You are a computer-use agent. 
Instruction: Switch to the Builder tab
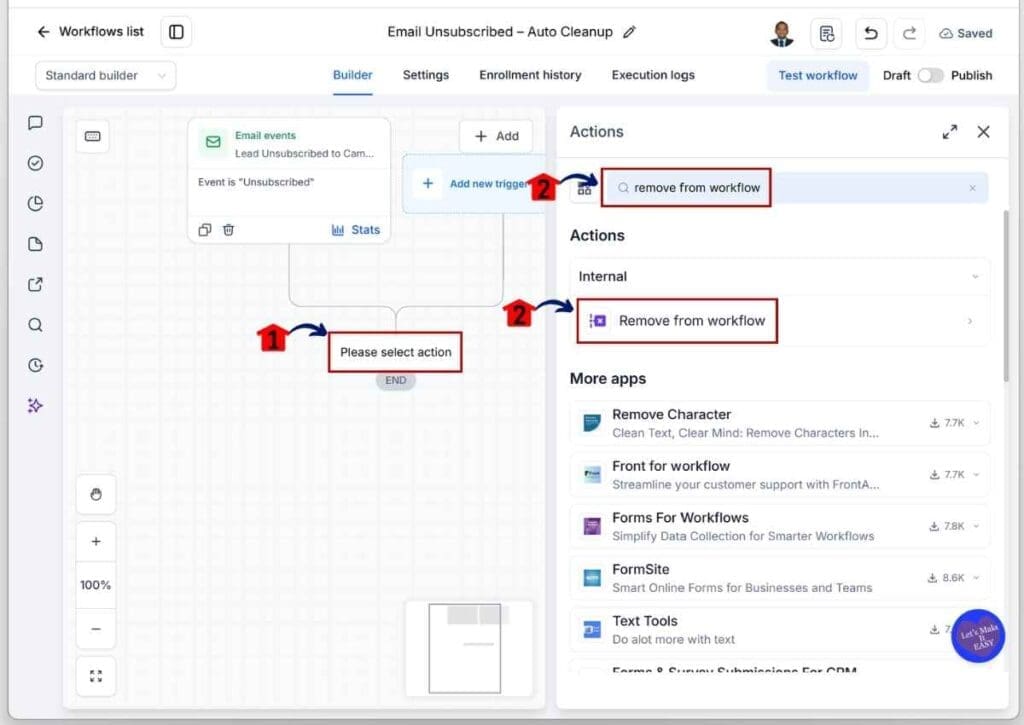353,75
